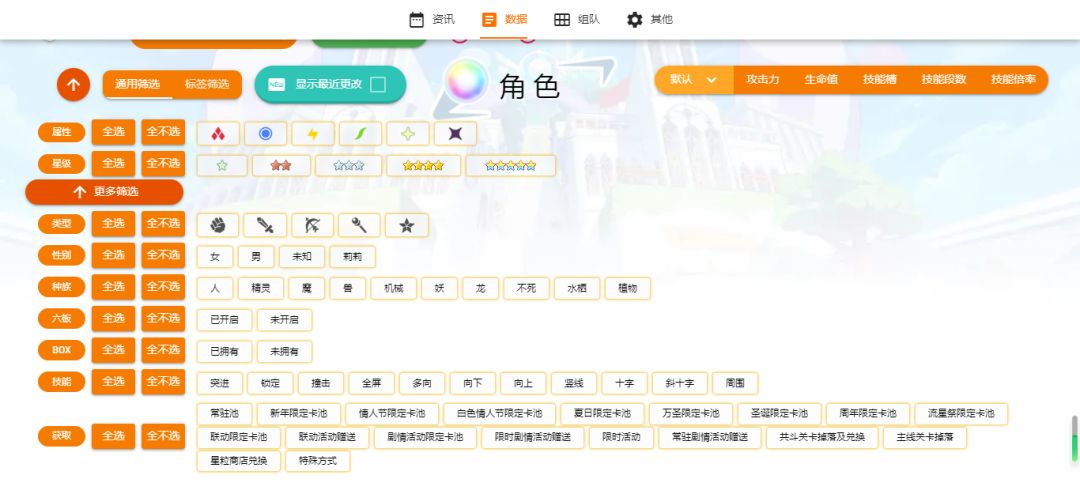Collapse filters with 更多筛选
This screenshot has height=494, width=1080.
point(105,192)
